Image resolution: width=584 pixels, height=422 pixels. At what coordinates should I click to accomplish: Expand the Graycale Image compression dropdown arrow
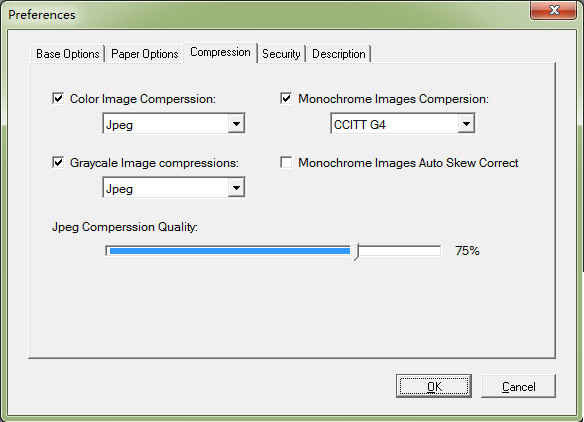236,188
